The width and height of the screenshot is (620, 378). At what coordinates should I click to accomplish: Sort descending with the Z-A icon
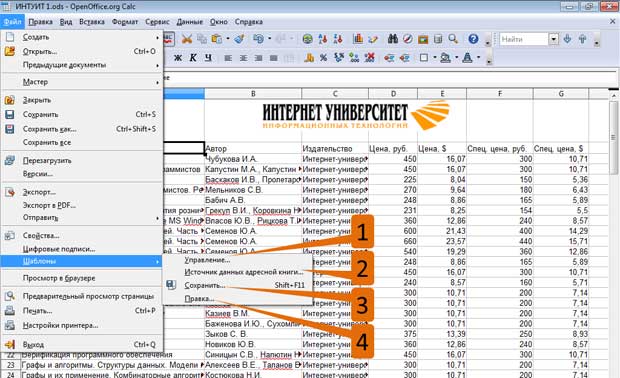coord(337,39)
